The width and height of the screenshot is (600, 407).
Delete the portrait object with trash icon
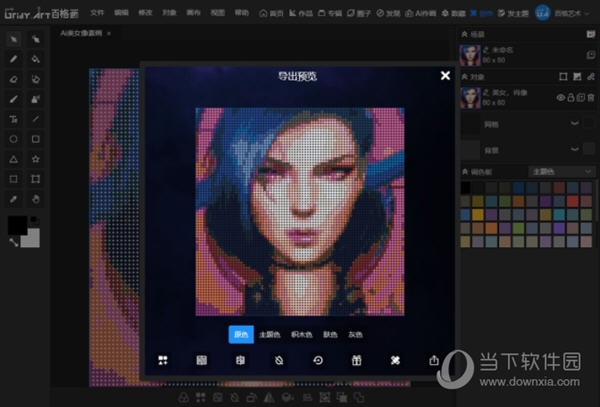591,98
